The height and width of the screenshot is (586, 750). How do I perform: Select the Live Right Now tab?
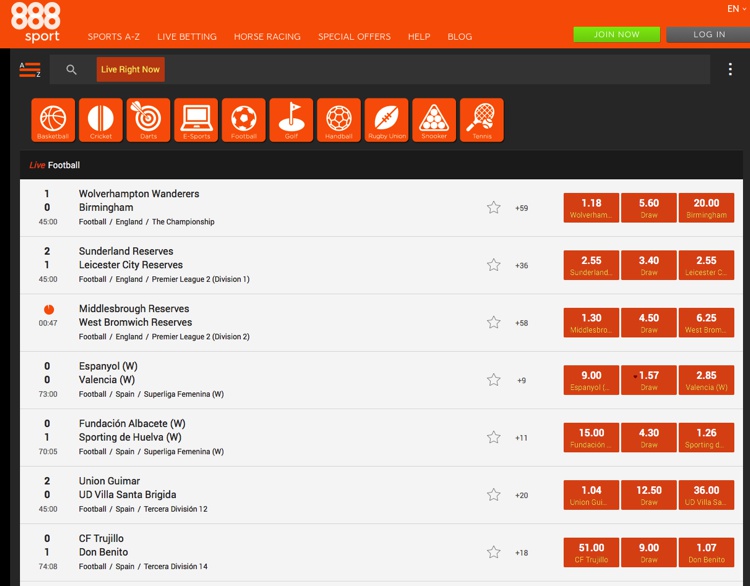click(x=131, y=69)
